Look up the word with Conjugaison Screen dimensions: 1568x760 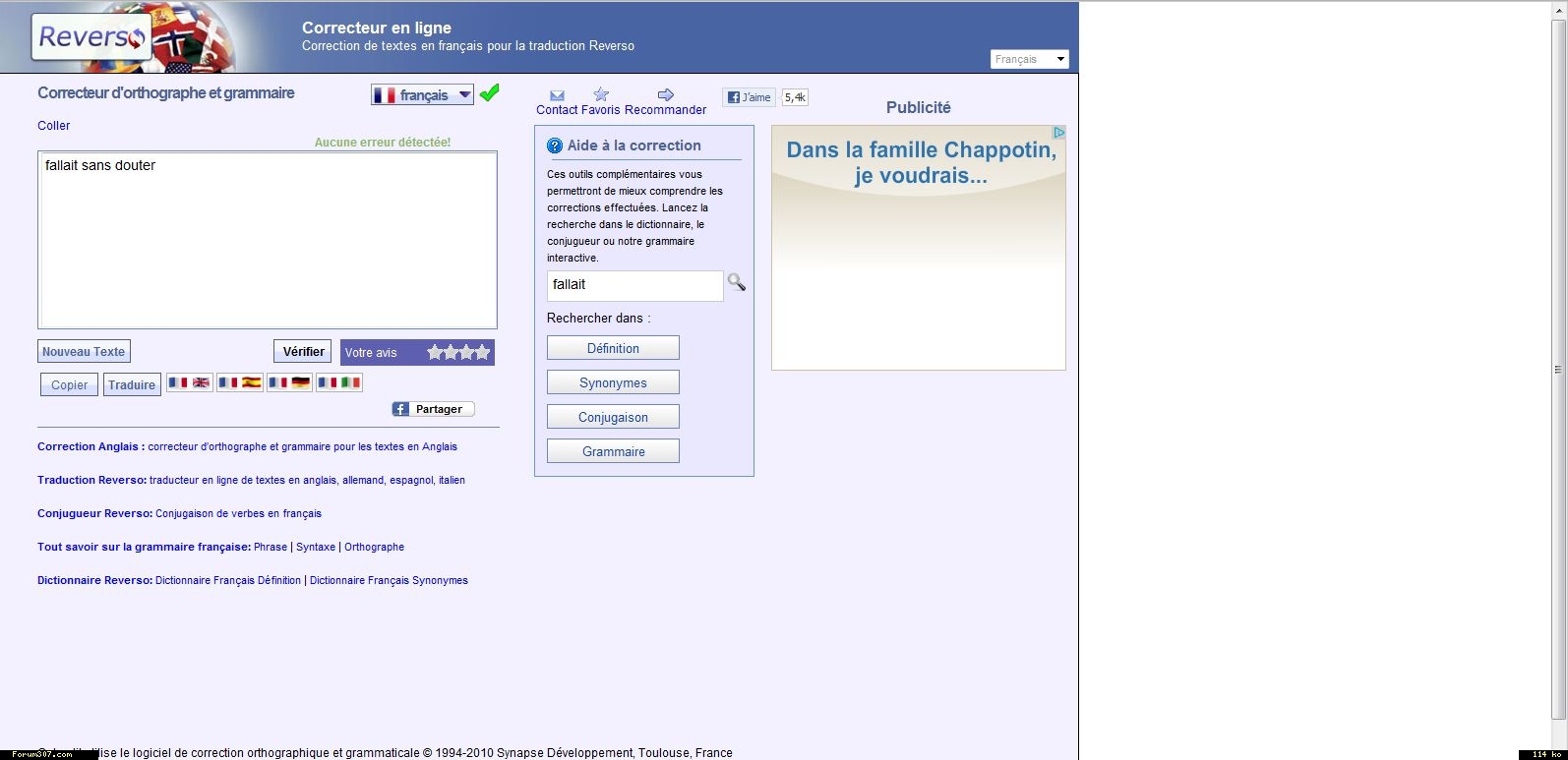point(613,417)
